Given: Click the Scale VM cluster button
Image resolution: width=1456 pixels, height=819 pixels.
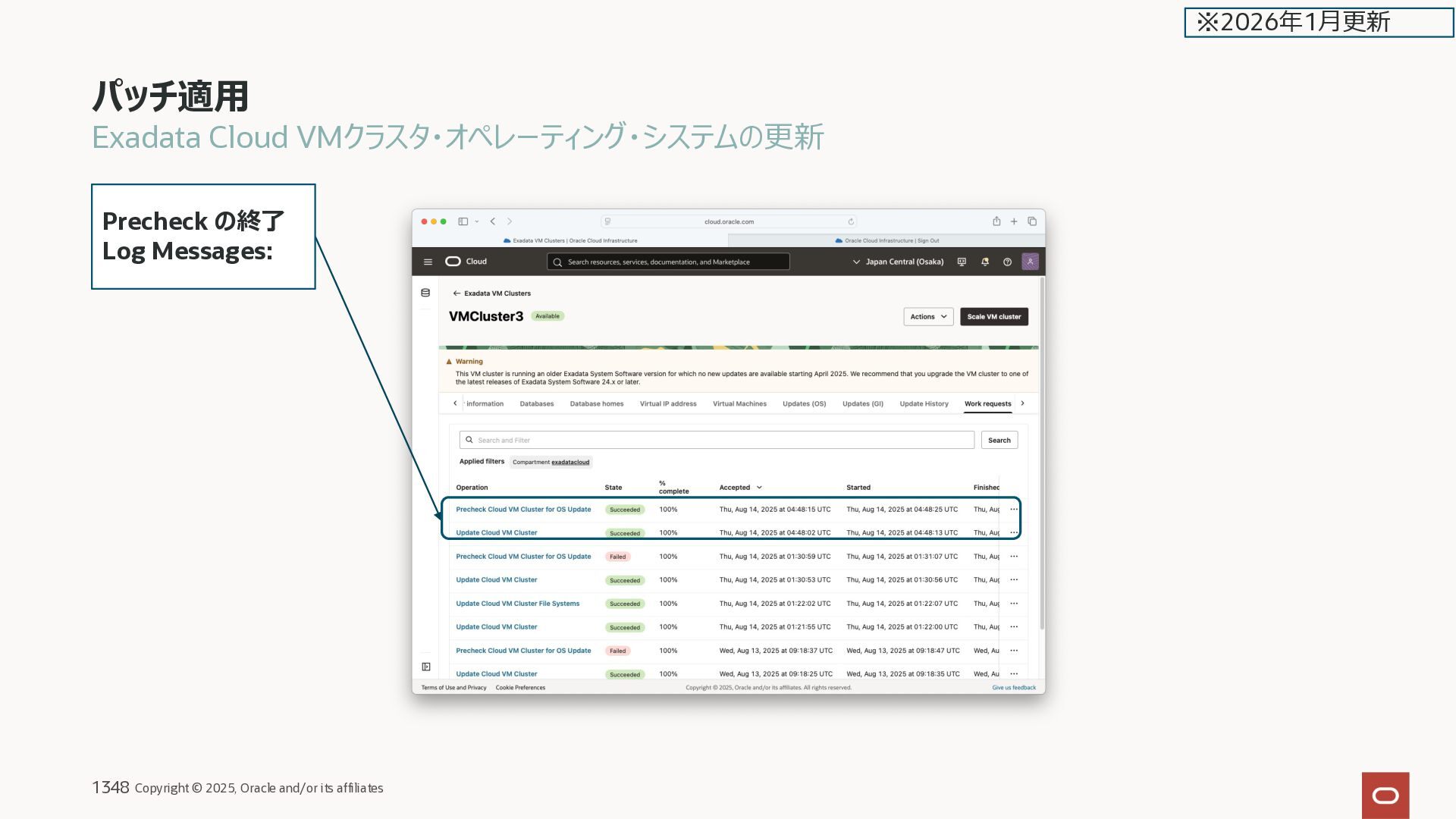Looking at the screenshot, I should 993,317.
